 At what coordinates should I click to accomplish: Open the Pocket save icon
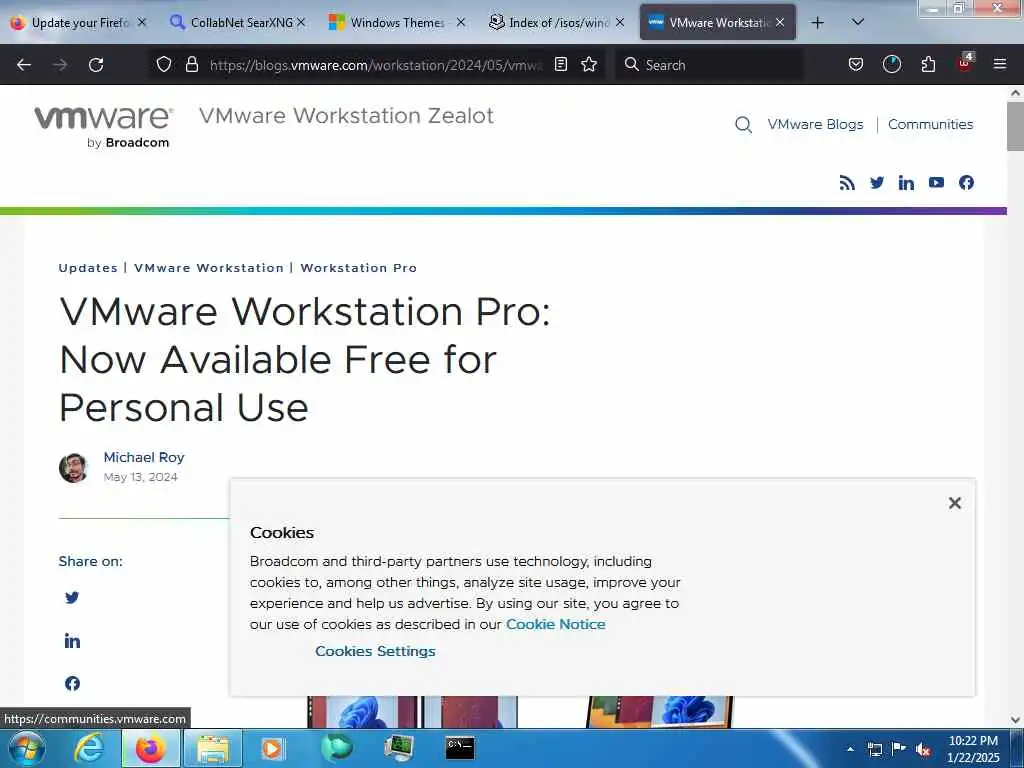856,64
